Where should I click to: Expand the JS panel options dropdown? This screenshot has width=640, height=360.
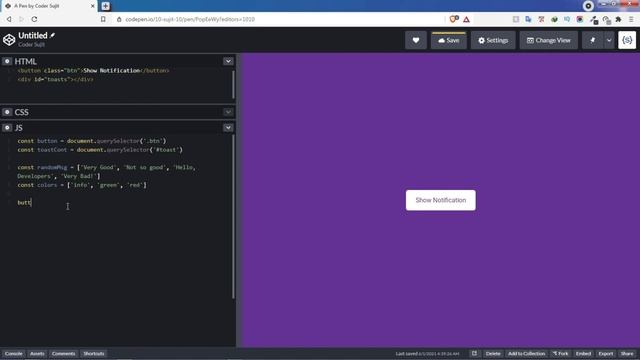(228, 128)
